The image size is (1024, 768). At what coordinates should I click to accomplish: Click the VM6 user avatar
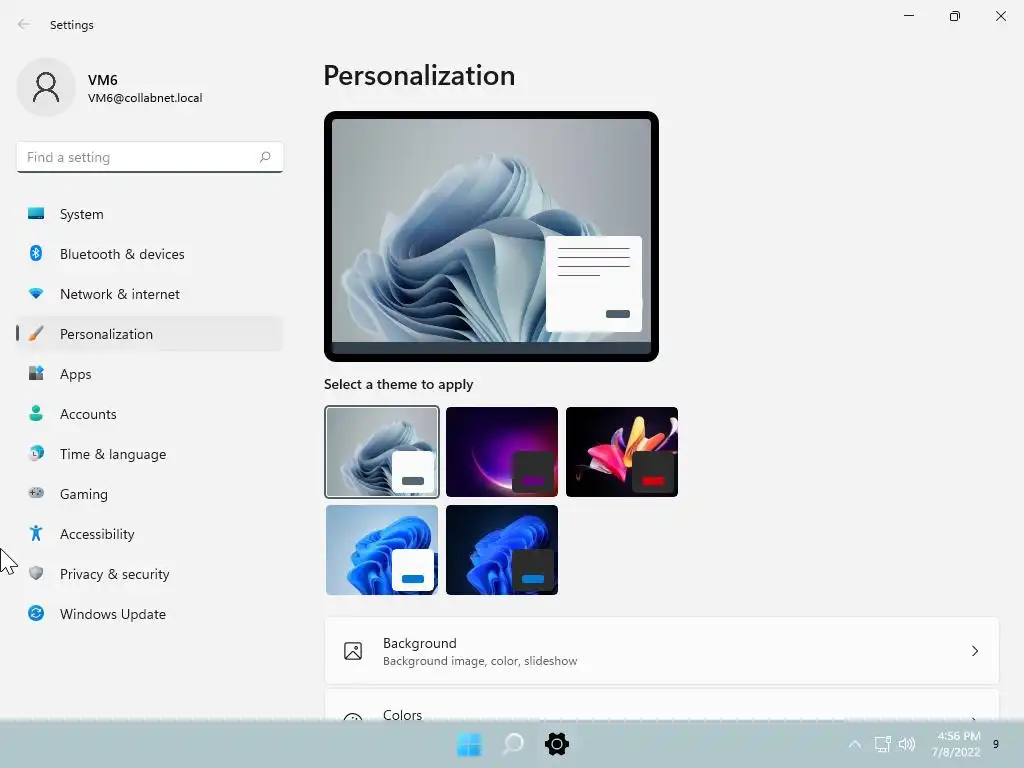46,87
